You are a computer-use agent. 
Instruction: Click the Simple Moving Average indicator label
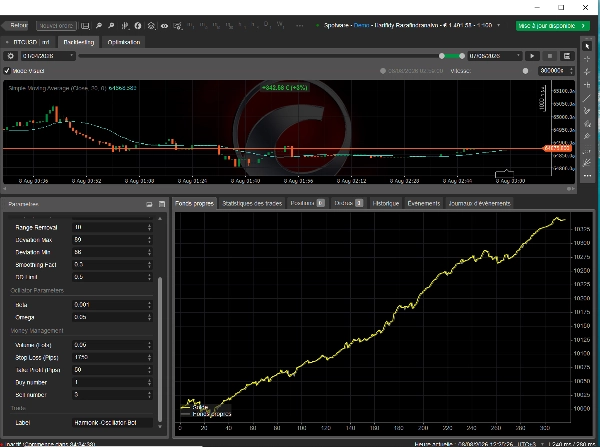72,88
